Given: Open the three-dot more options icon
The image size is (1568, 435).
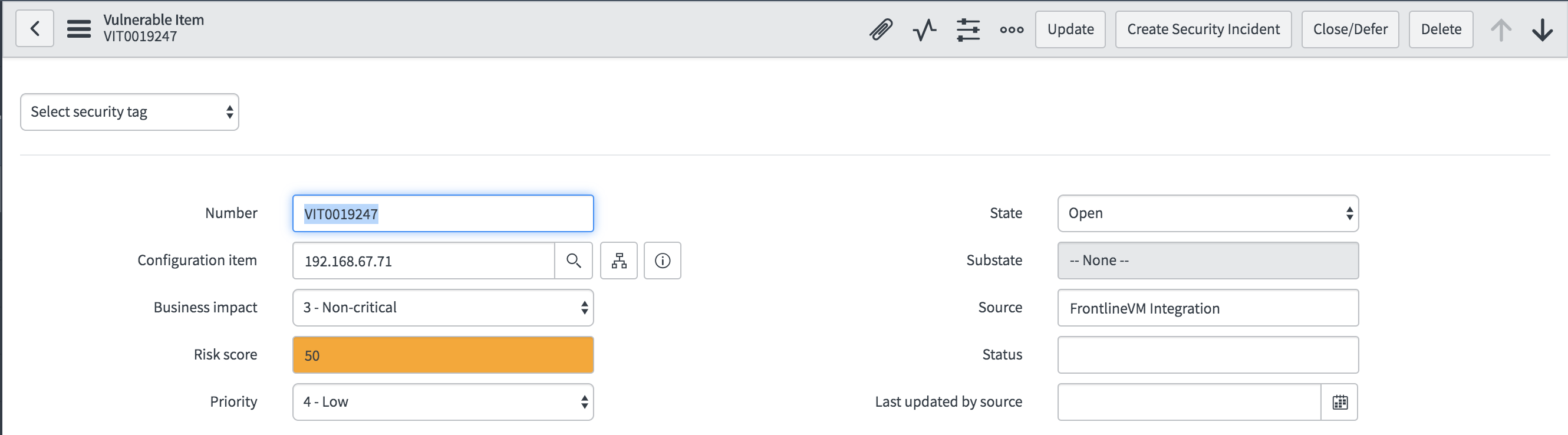Looking at the screenshot, I should coord(1012,29).
